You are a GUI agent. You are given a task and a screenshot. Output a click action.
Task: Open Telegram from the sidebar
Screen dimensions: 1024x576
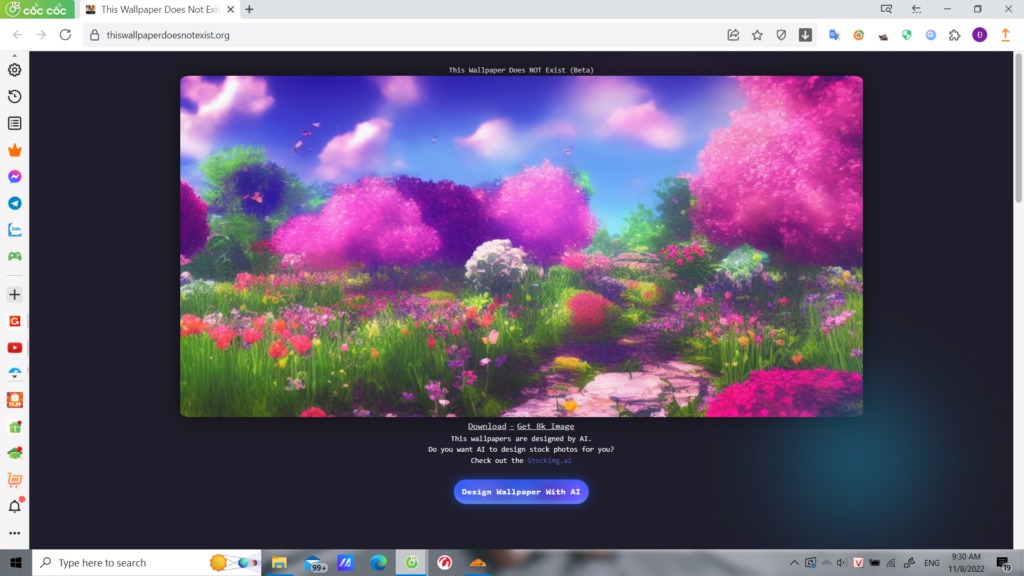point(14,202)
